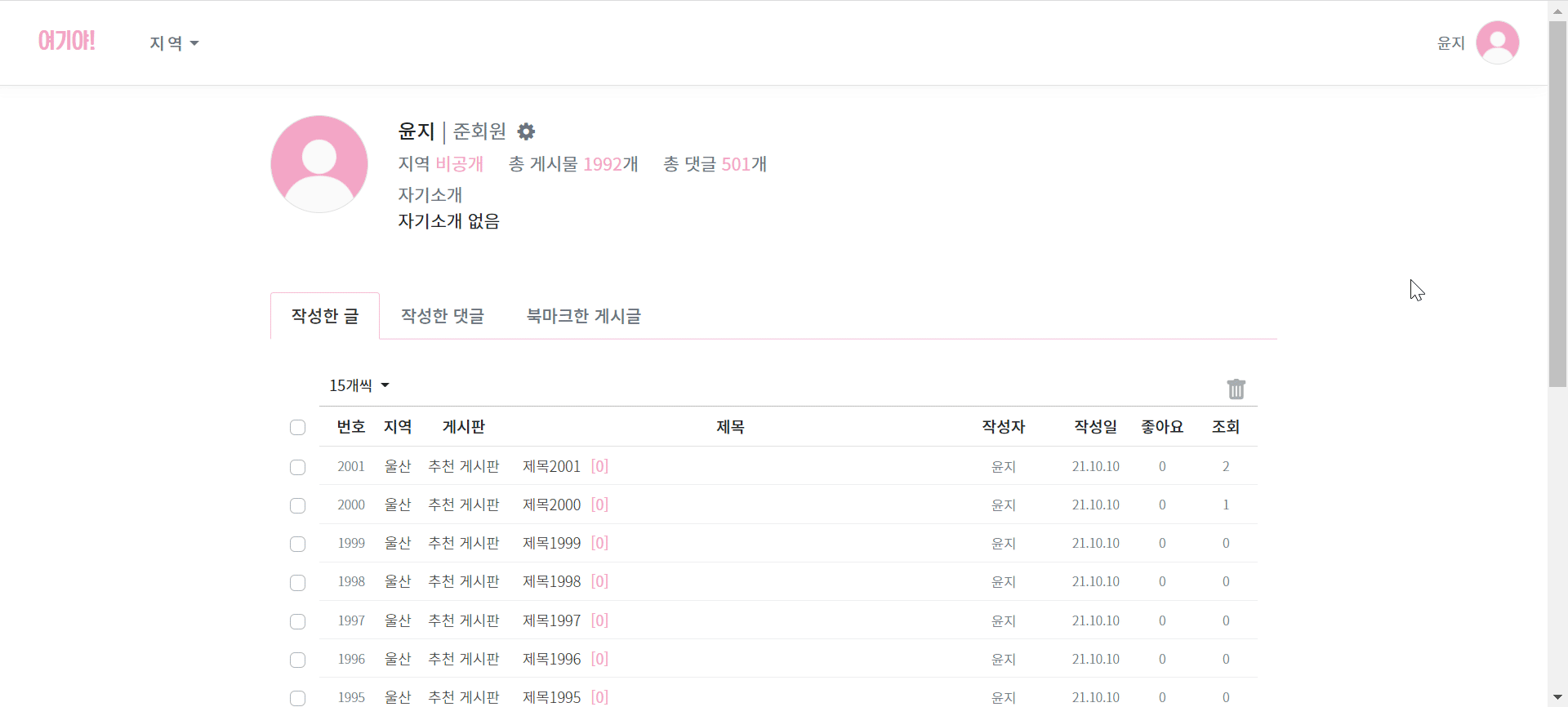Open post titled 제목1997
The width and height of the screenshot is (1568, 707).
click(x=552, y=620)
